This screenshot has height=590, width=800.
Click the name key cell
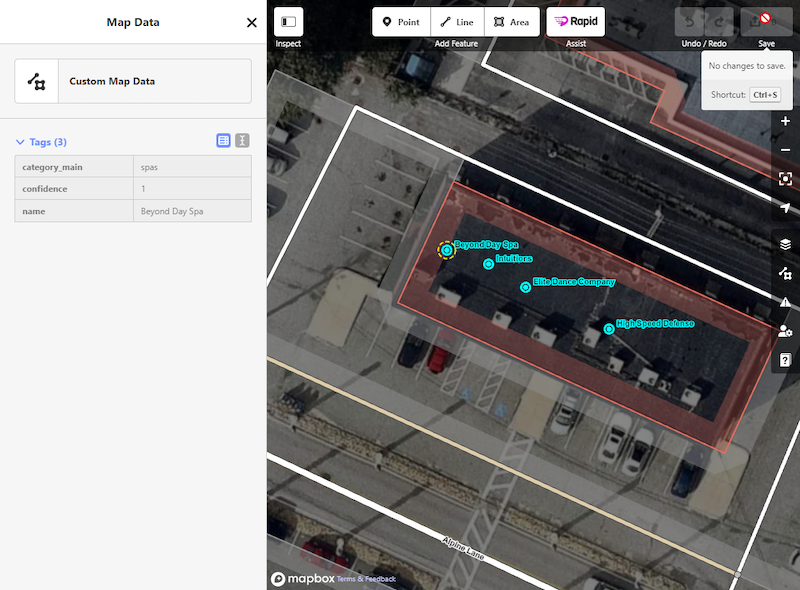(74, 211)
